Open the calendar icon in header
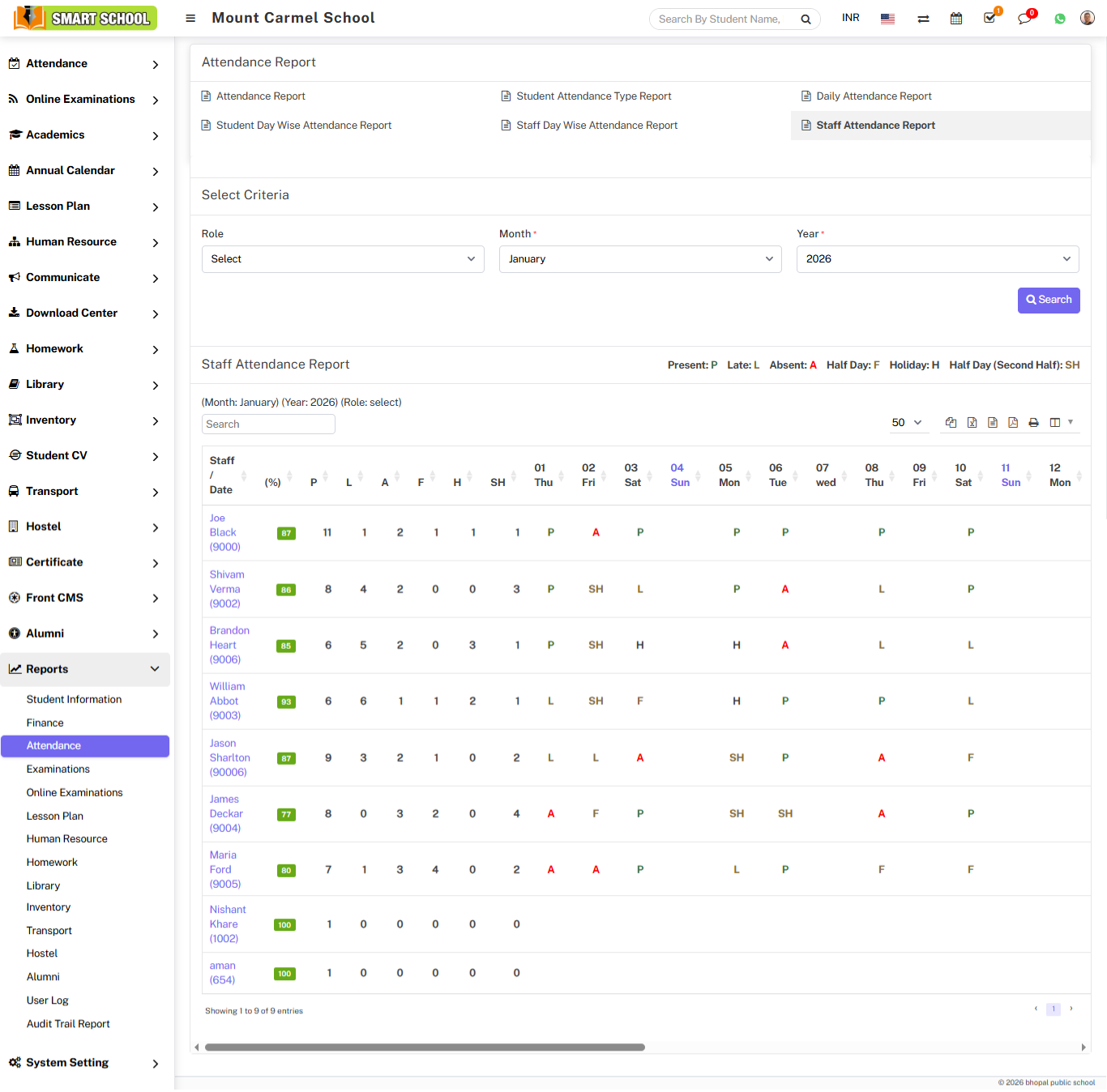The width and height of the screenshot is (1107, 1092). point(956,19)
